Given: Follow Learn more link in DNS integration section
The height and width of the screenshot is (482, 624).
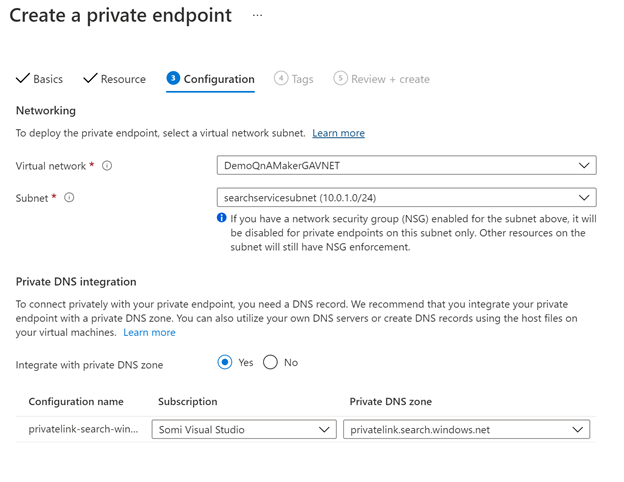Looking at the screenshot, I should (x=149, y=332).
